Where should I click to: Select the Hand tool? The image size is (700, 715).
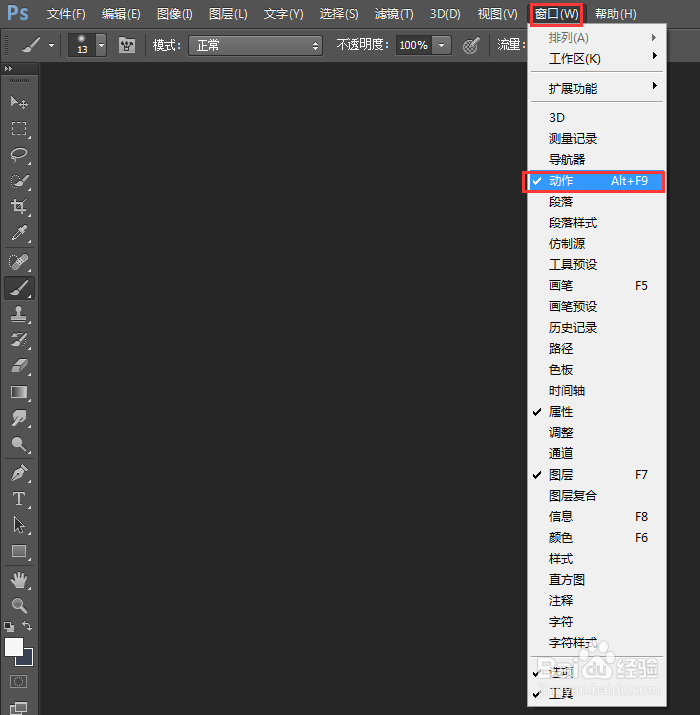[19, 580]
